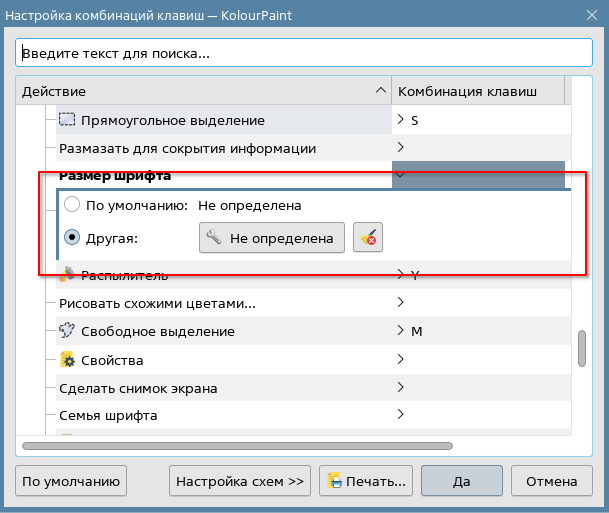The height and width of the screenshot is (513, 609).
Task: Select the По умолчанию radio button
Action: coord(72,205)
